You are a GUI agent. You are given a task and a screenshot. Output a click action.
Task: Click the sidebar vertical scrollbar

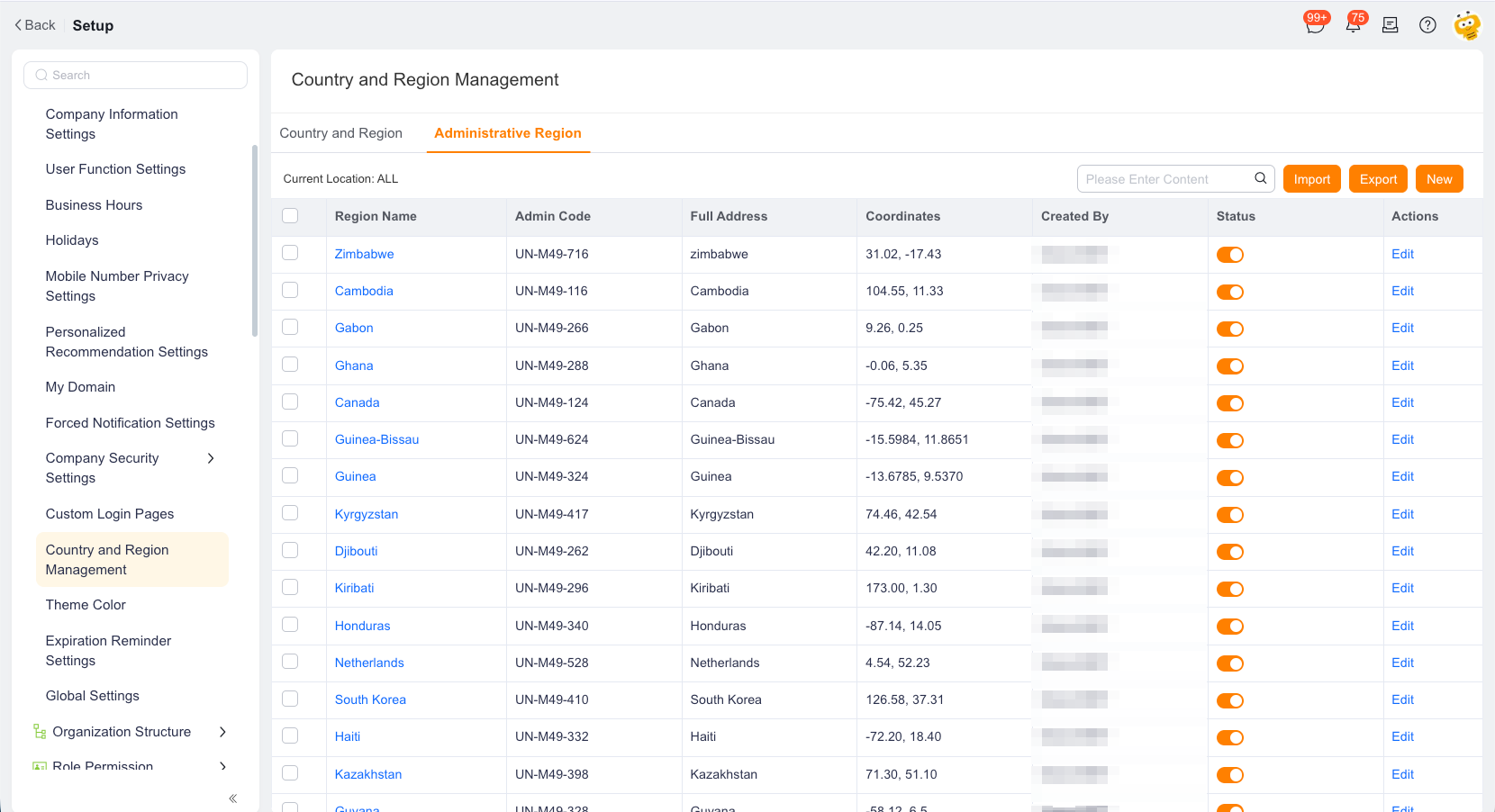[x=255, y=241]
